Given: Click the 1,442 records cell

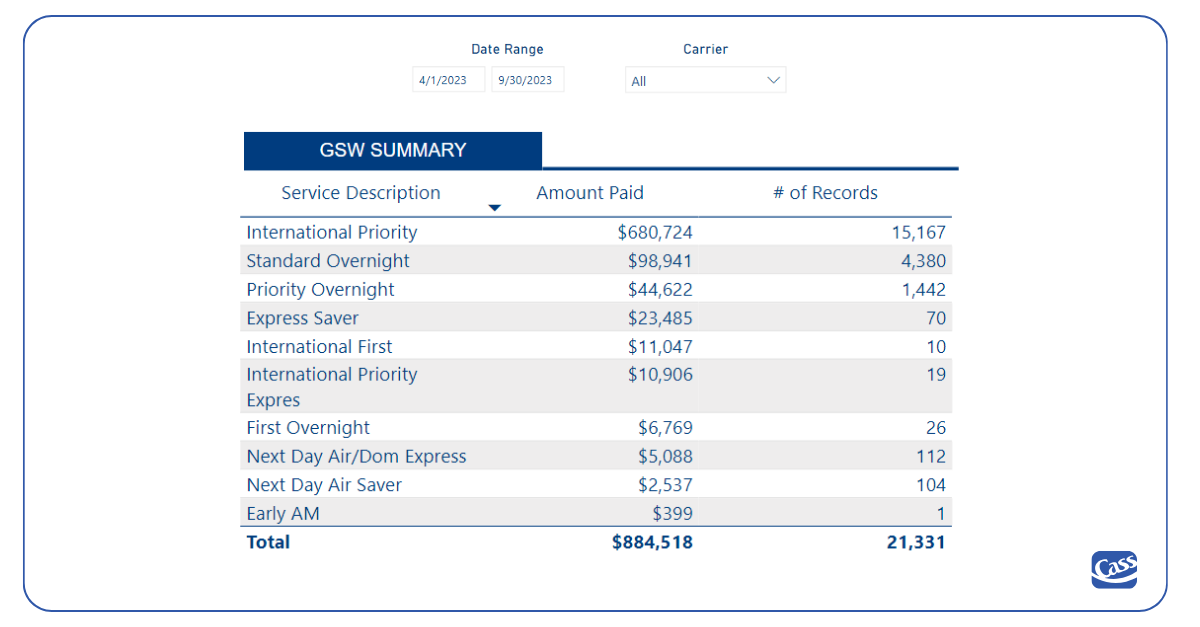Looking at the screenshot, I should pyautogui.click(x=924, y=290).
